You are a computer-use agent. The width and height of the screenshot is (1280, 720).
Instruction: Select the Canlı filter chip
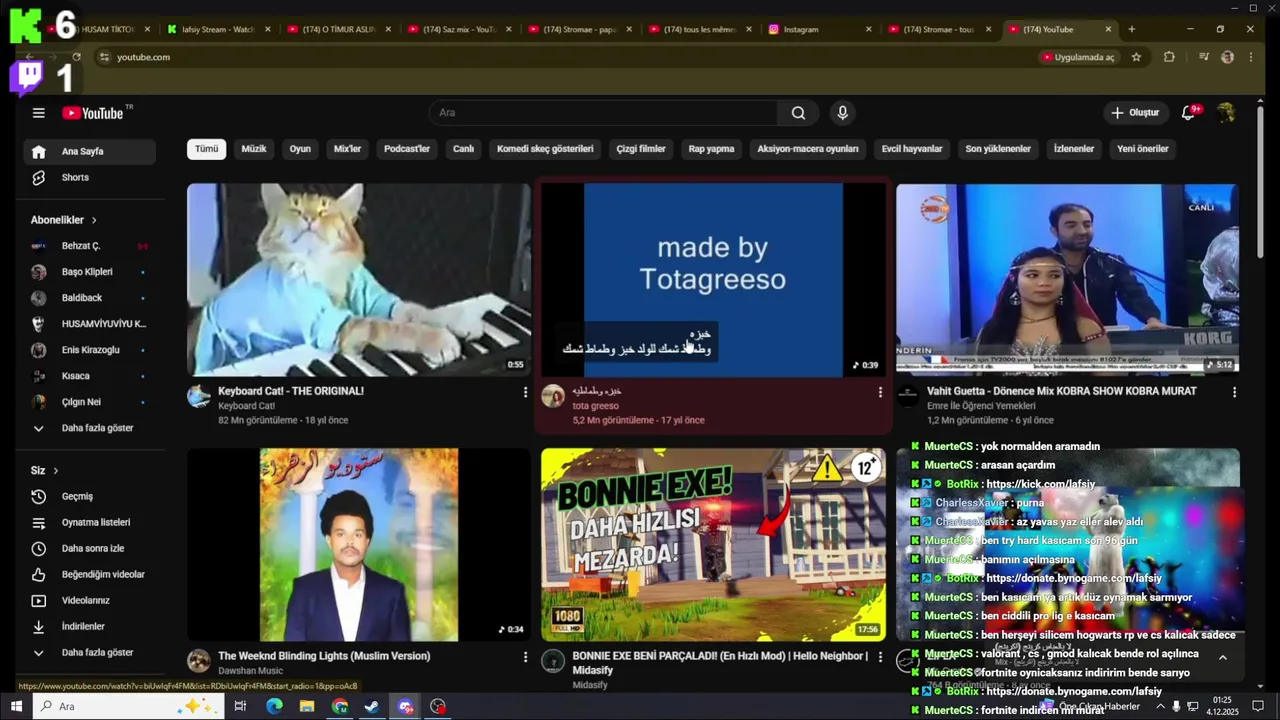(463, 149)
